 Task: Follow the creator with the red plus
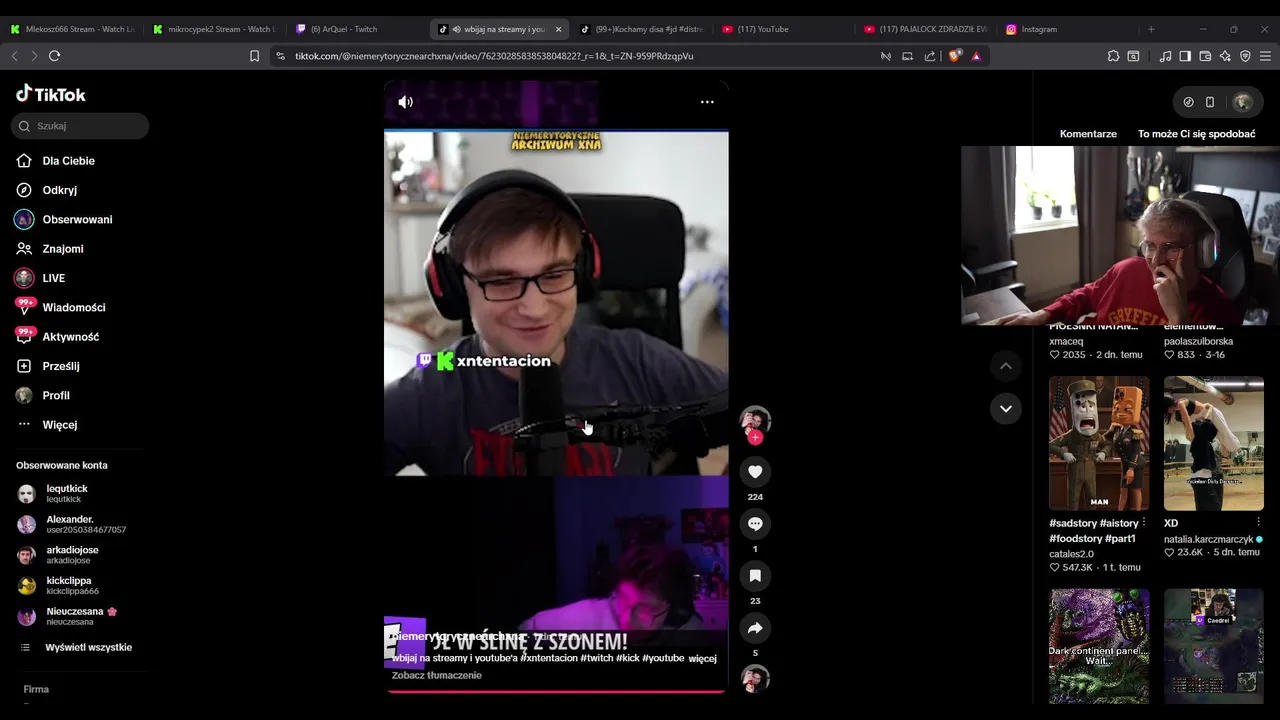(x=755, y=438)
